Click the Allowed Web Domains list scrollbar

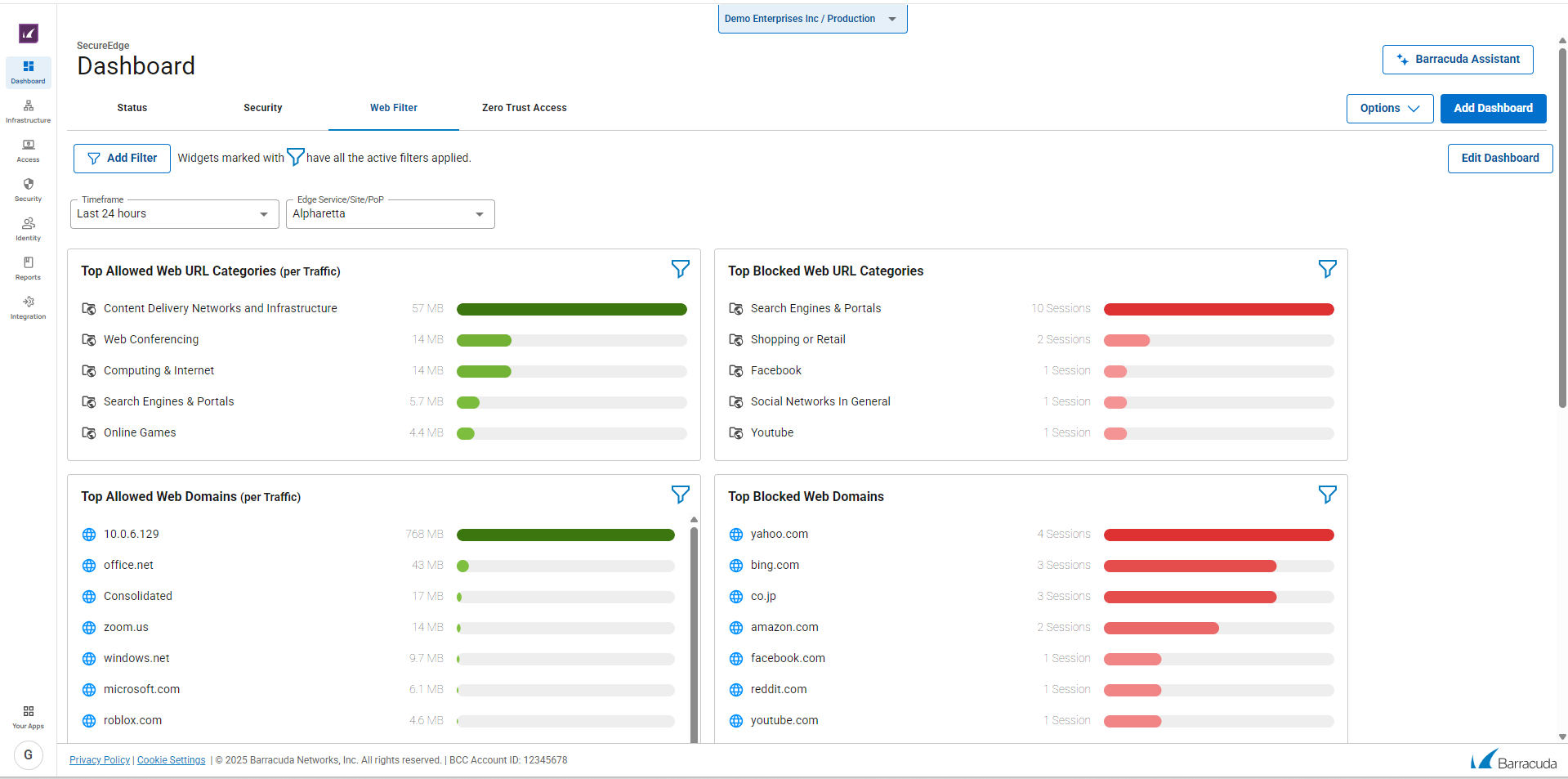coord(694,629)
